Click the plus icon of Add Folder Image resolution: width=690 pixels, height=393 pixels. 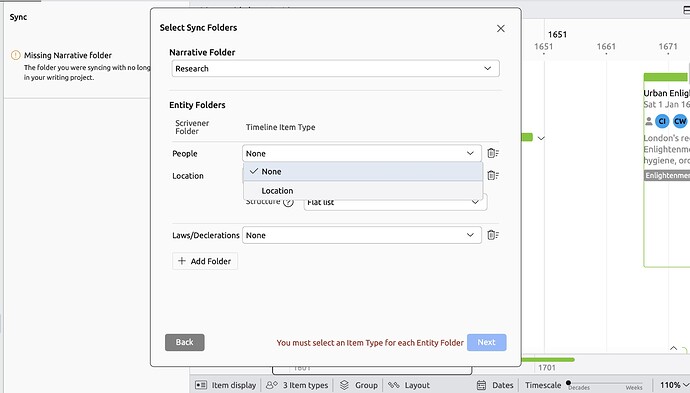coord(181,261)
